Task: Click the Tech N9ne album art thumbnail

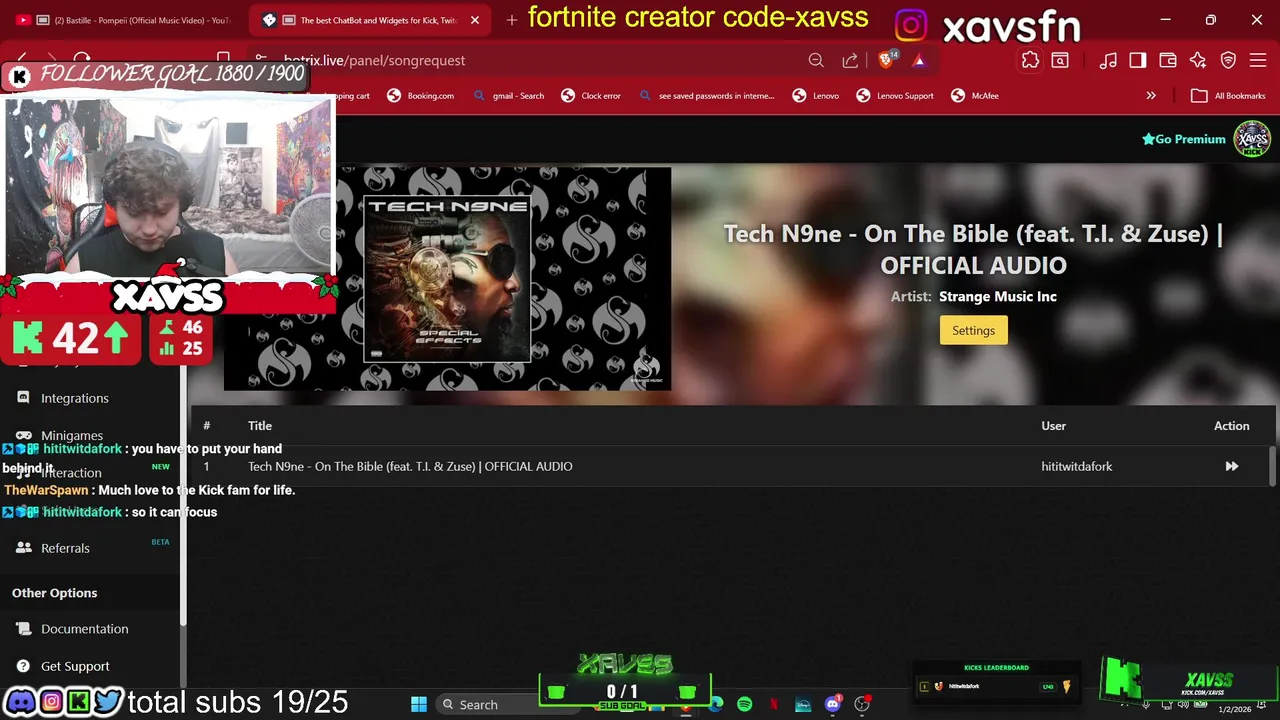Action: [447, 278]
